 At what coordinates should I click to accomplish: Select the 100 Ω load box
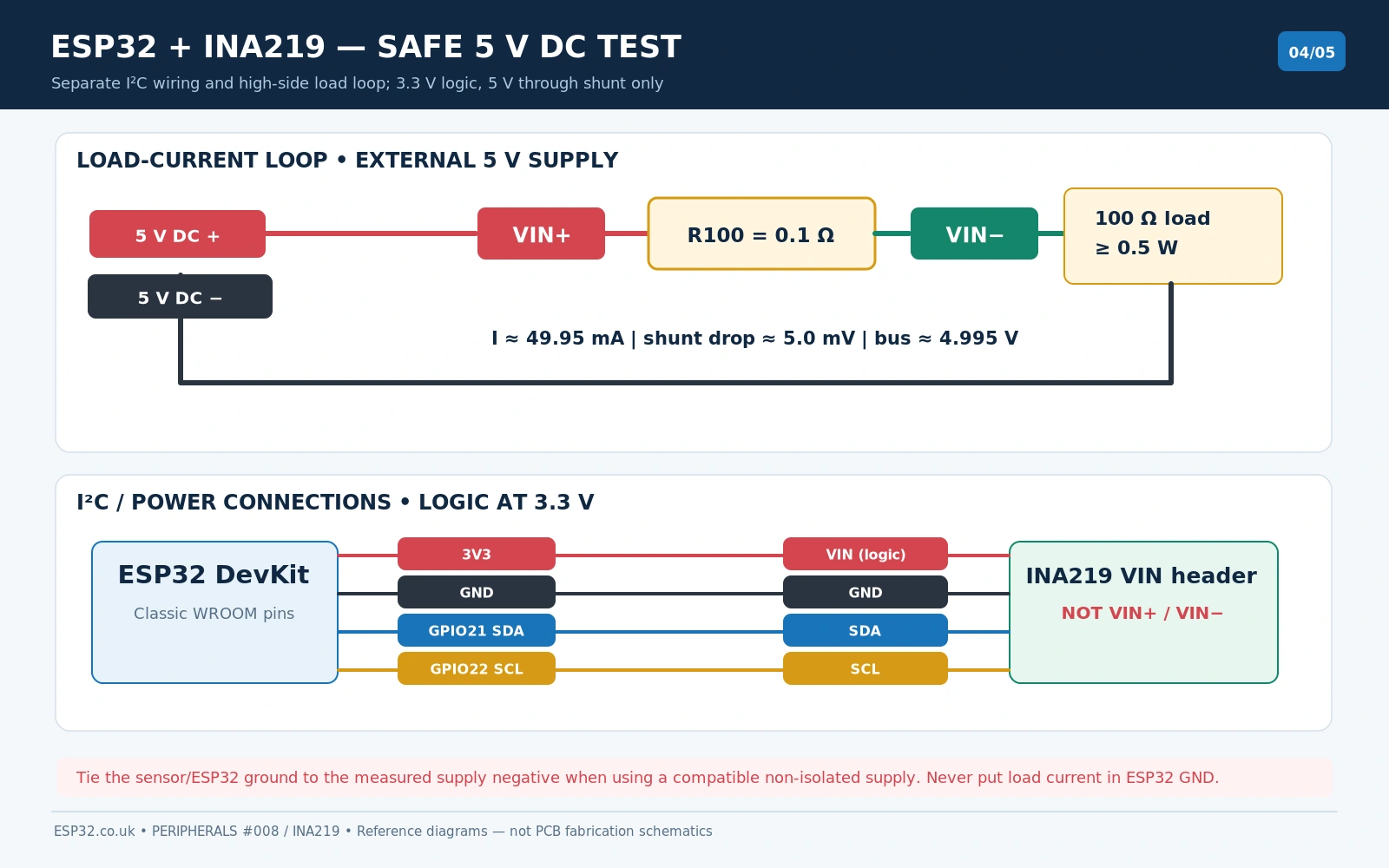(x=1173, y=236)
